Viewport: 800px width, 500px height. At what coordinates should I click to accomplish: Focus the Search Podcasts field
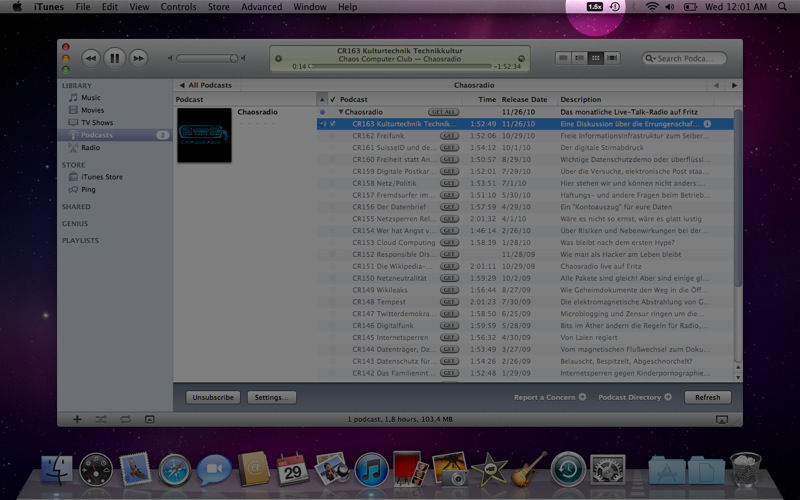tap(684, 59)
